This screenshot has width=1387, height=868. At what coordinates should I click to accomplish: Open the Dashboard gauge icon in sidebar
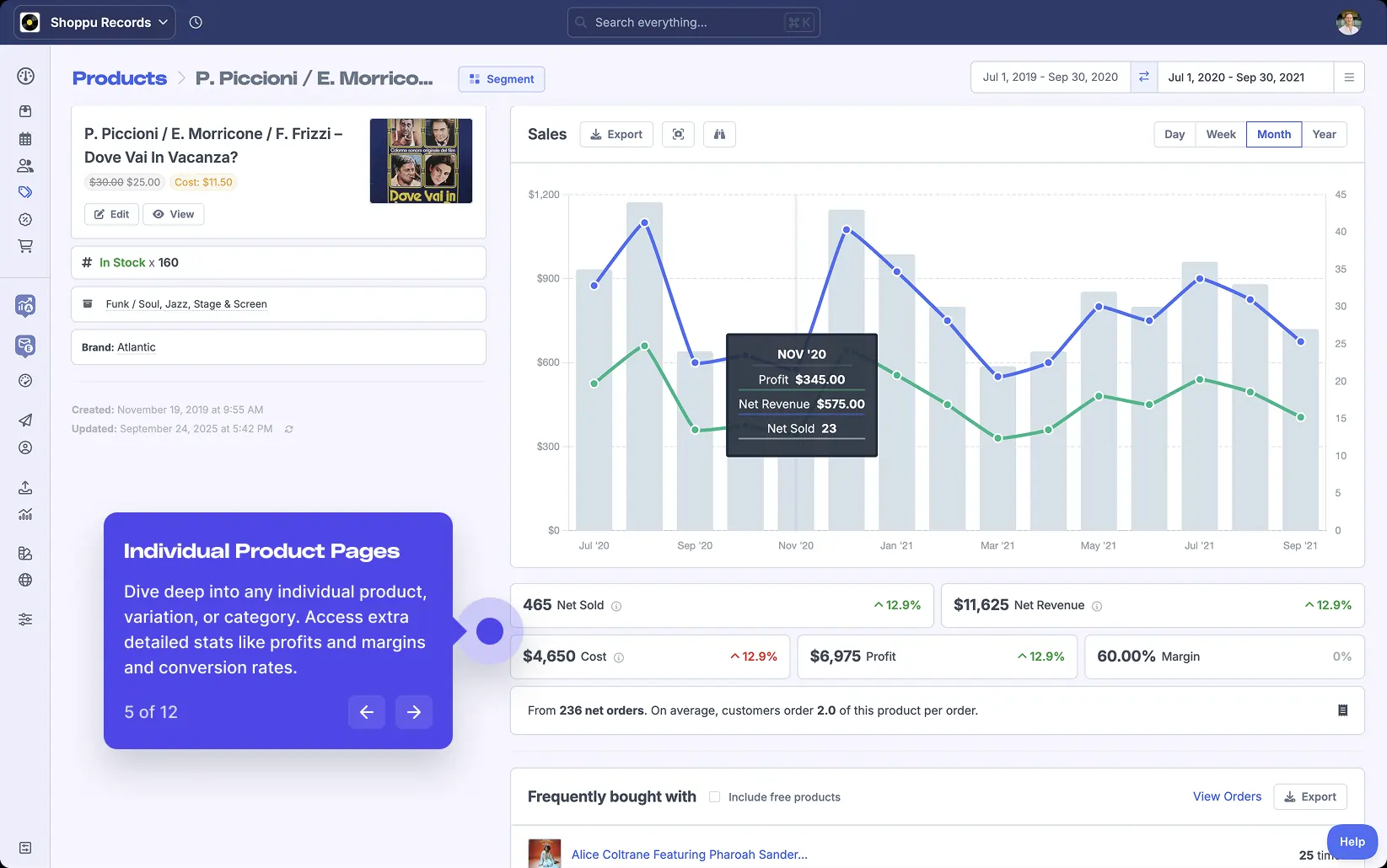click(25, 76)
